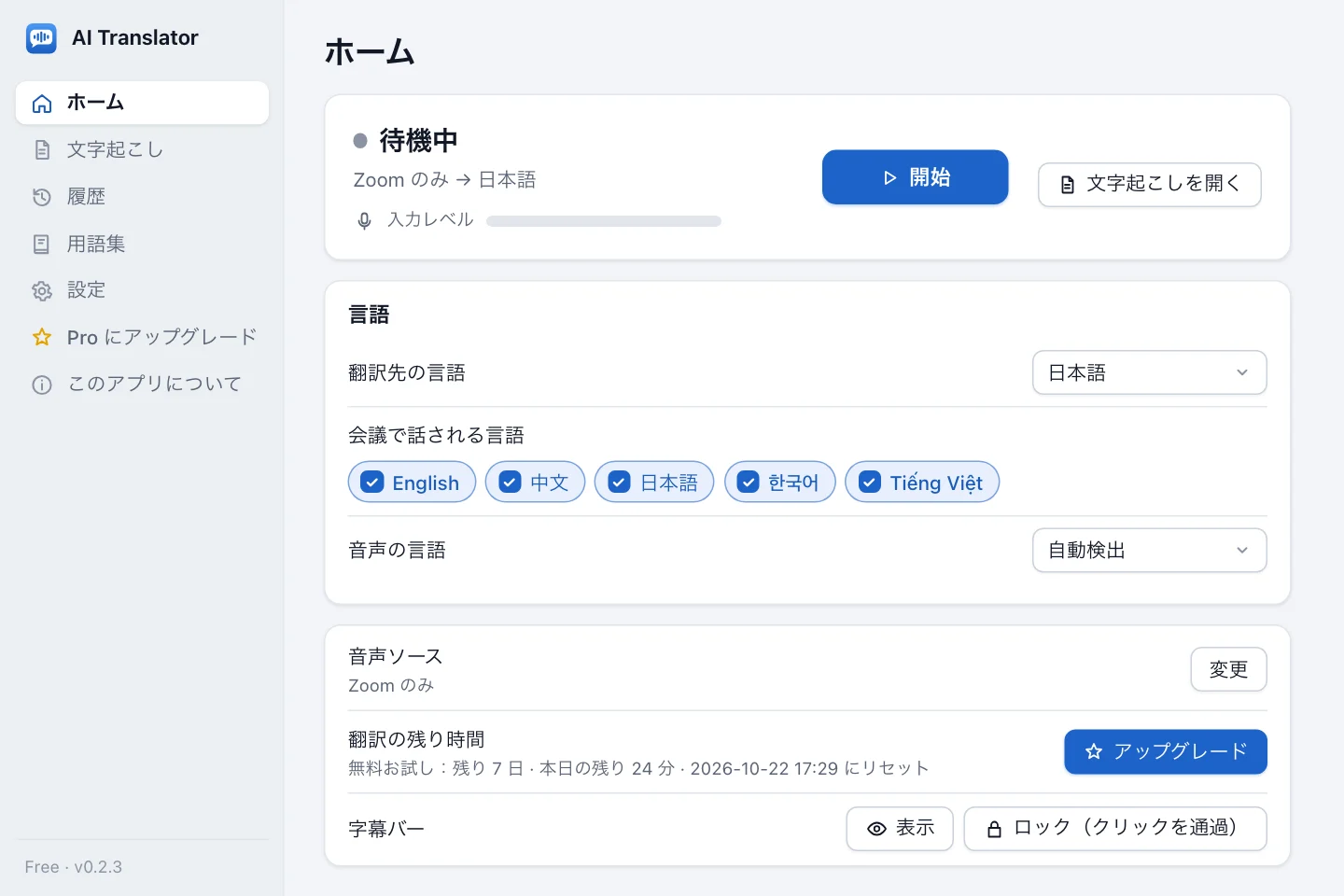Click 変更 to change audio source
Screen dimensions: 1344x896
click(x=1228, y=669)
